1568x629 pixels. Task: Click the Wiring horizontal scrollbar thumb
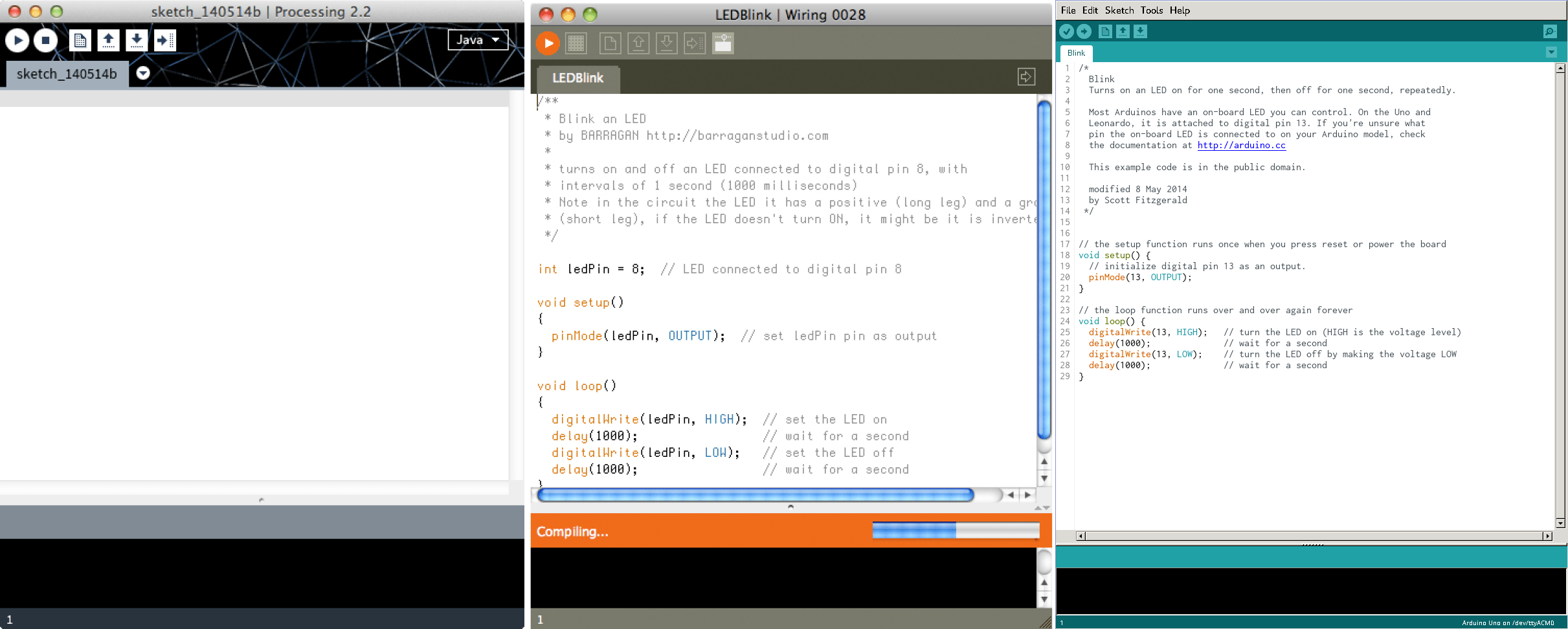755,495
